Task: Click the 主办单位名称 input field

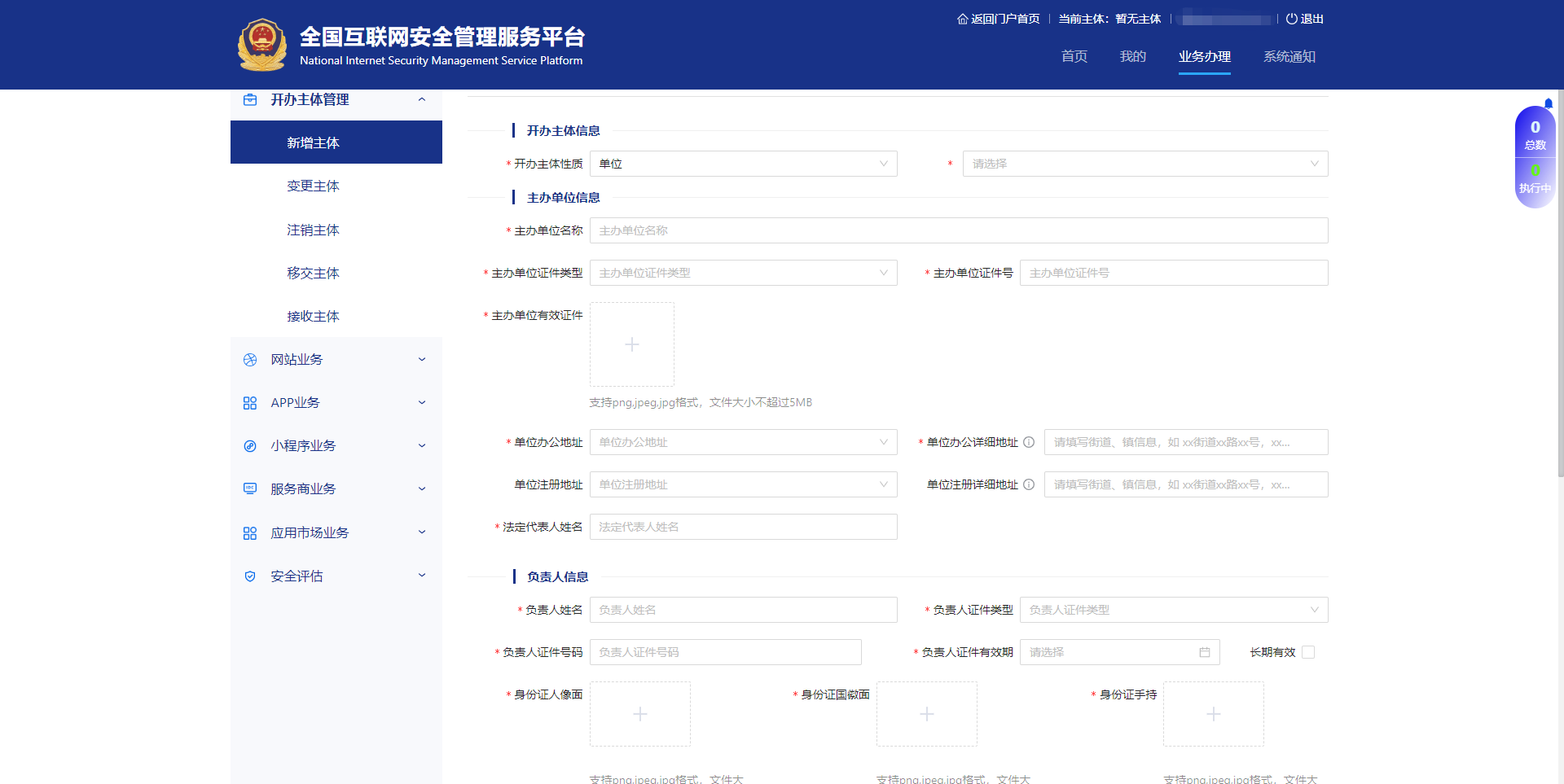Action: (x=959, y=230)
